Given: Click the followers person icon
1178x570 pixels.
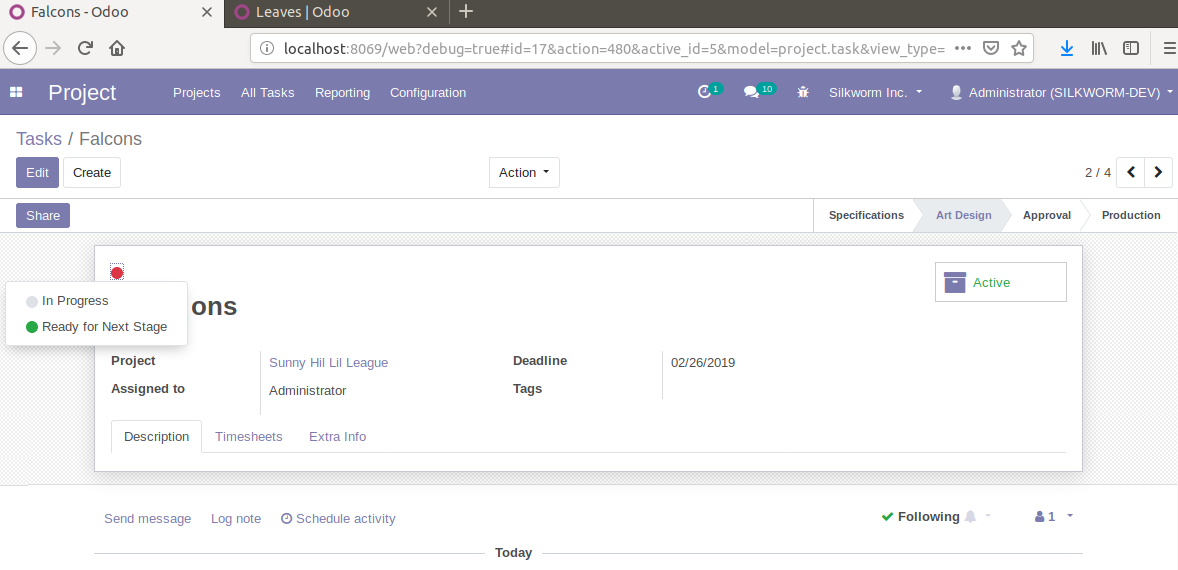Looking at the screenshot, I should click(x=1040, y=517).
